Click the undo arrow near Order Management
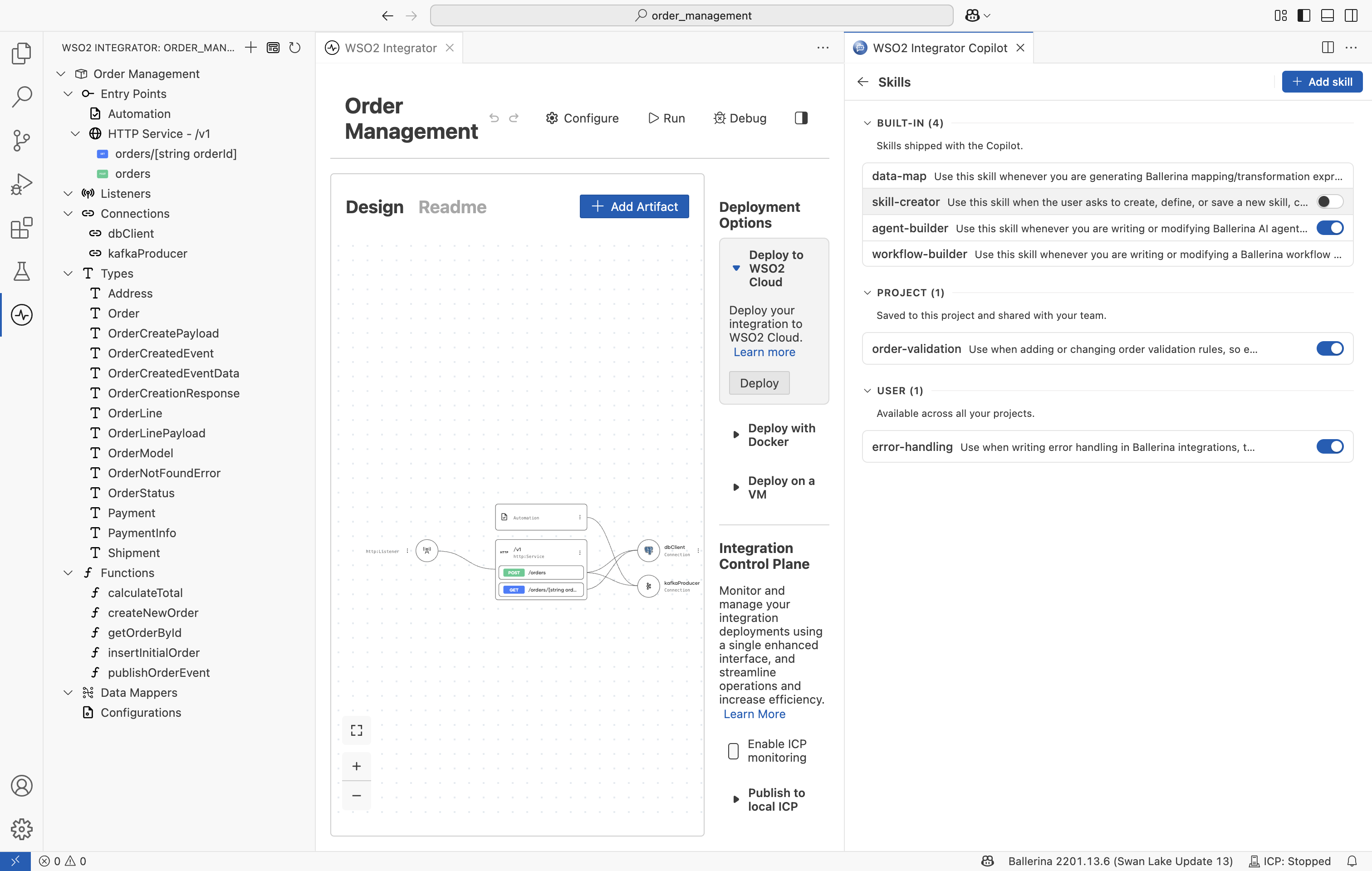The image size is (1372, 871). coord(494,118)
